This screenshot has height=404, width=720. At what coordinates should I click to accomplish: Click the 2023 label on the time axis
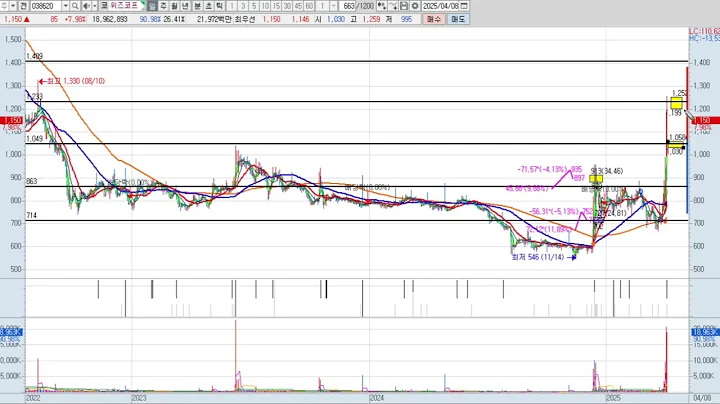(139, 398)
